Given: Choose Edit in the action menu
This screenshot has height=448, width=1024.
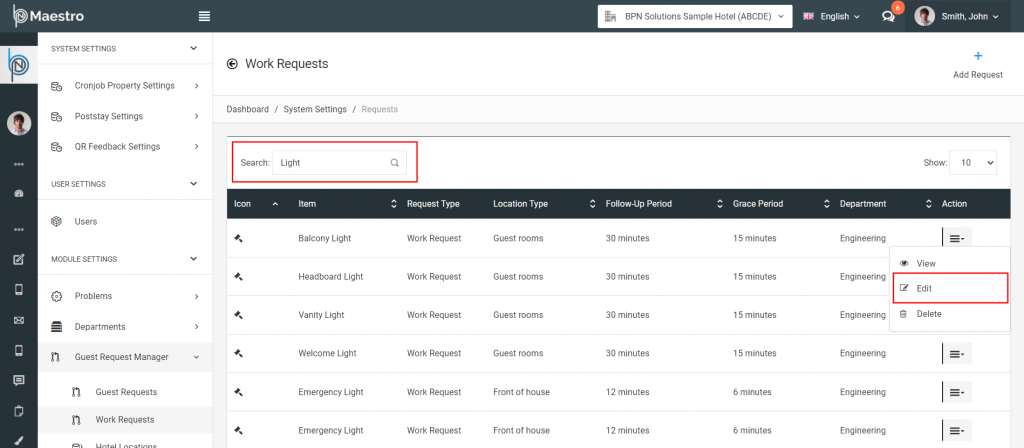Looking at the screenshot, I should point(950,288).
